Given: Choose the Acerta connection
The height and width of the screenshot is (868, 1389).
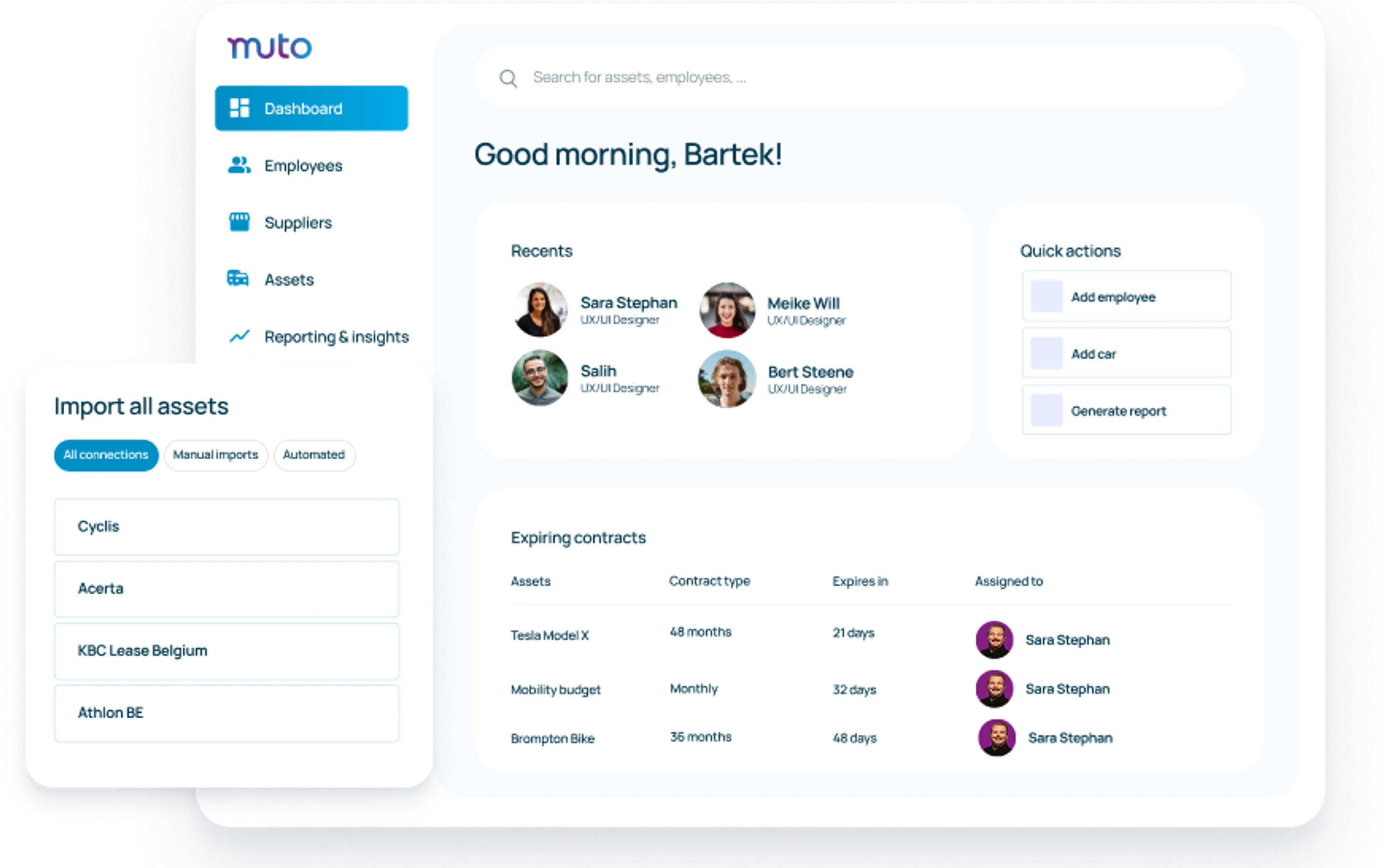Looking at the screenshot, I should click(227, 589).
